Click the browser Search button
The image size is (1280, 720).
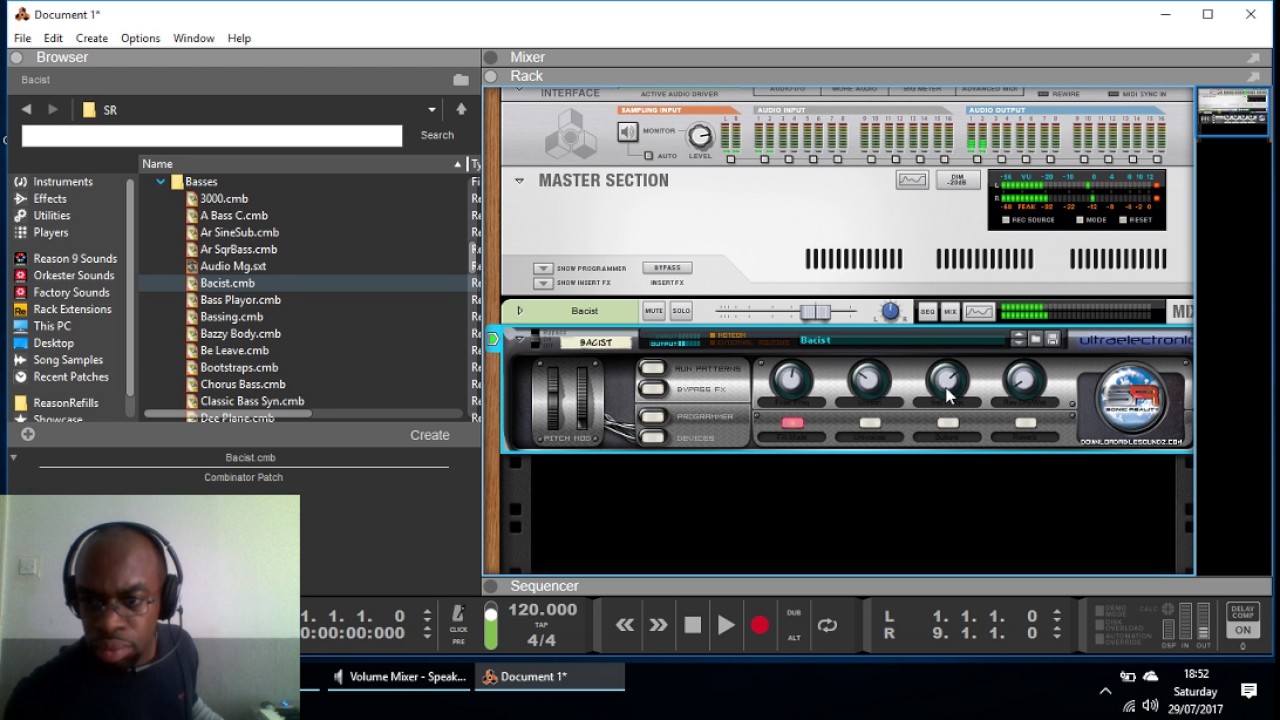point(437,135)
